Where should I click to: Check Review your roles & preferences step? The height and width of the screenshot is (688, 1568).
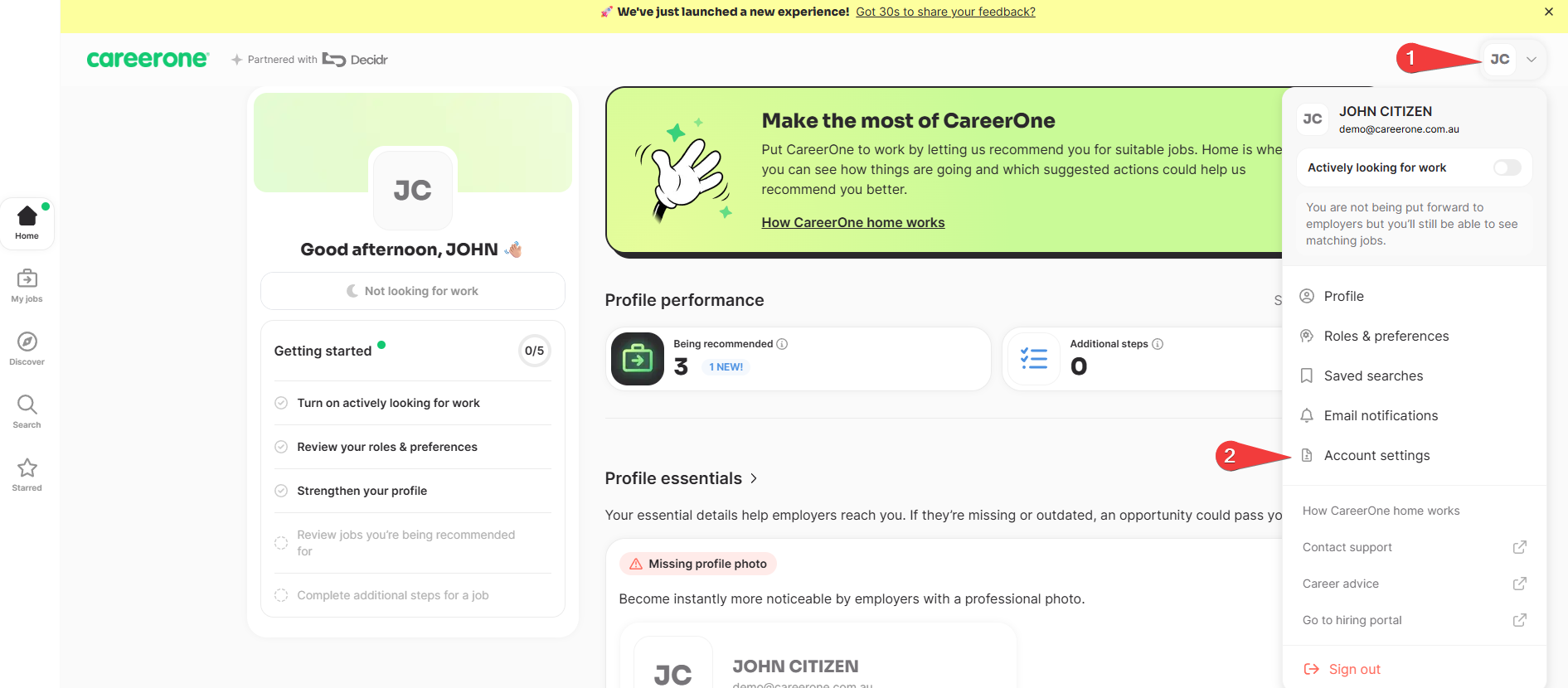tap(281, 447)
